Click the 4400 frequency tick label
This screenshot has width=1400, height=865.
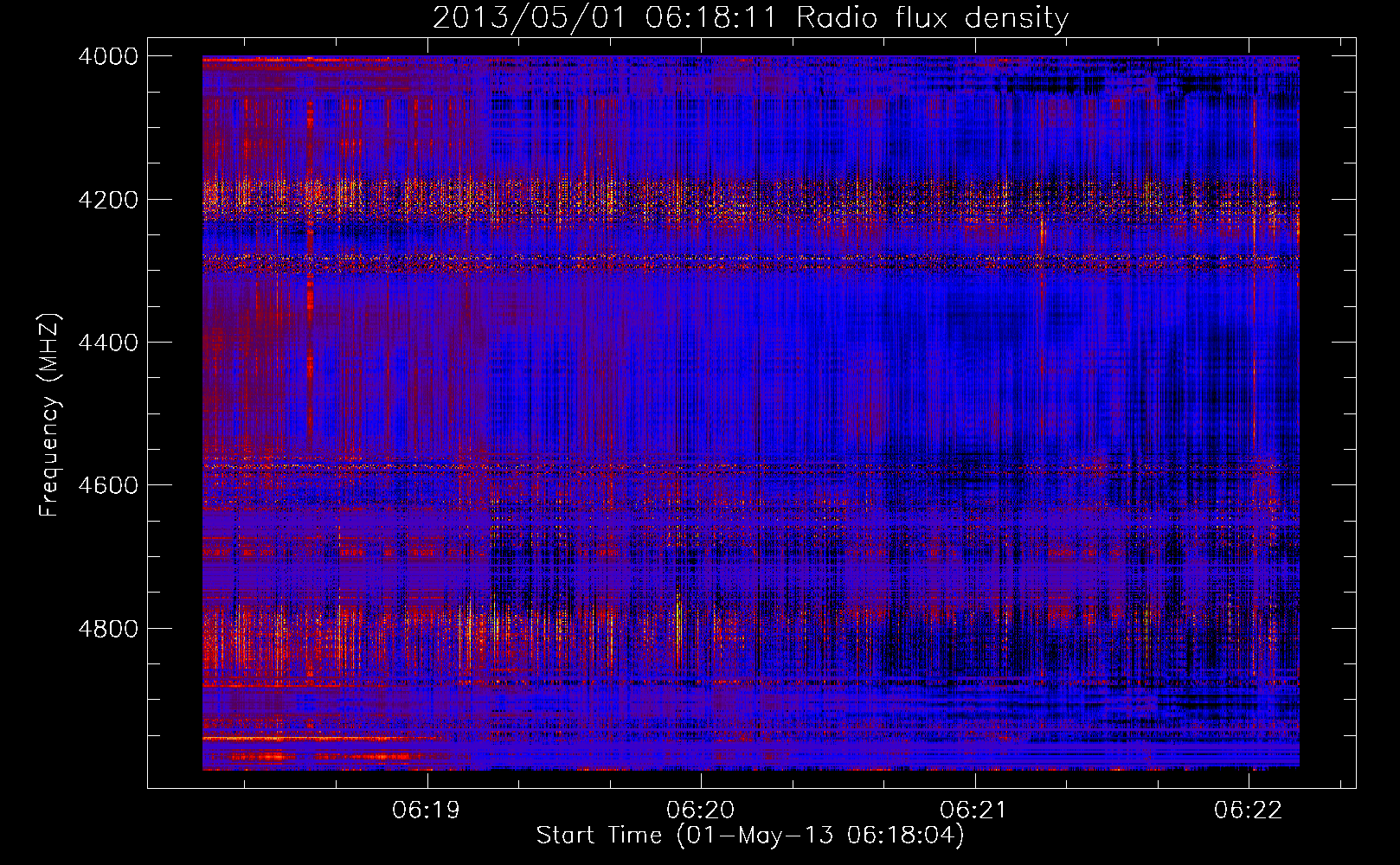pyautogui.click(x=108, y=343)
